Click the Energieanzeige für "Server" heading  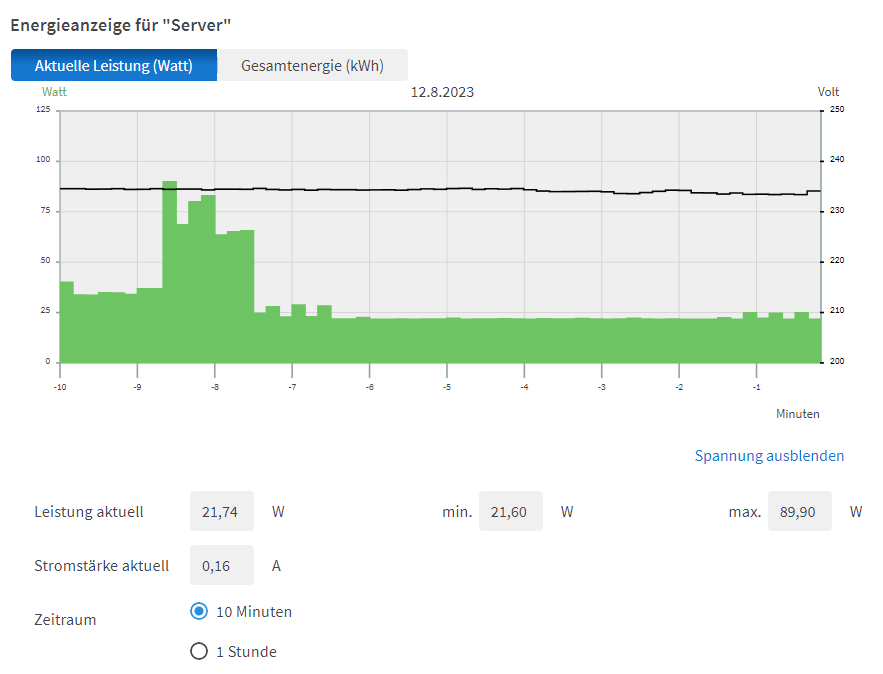pos(121,25)
